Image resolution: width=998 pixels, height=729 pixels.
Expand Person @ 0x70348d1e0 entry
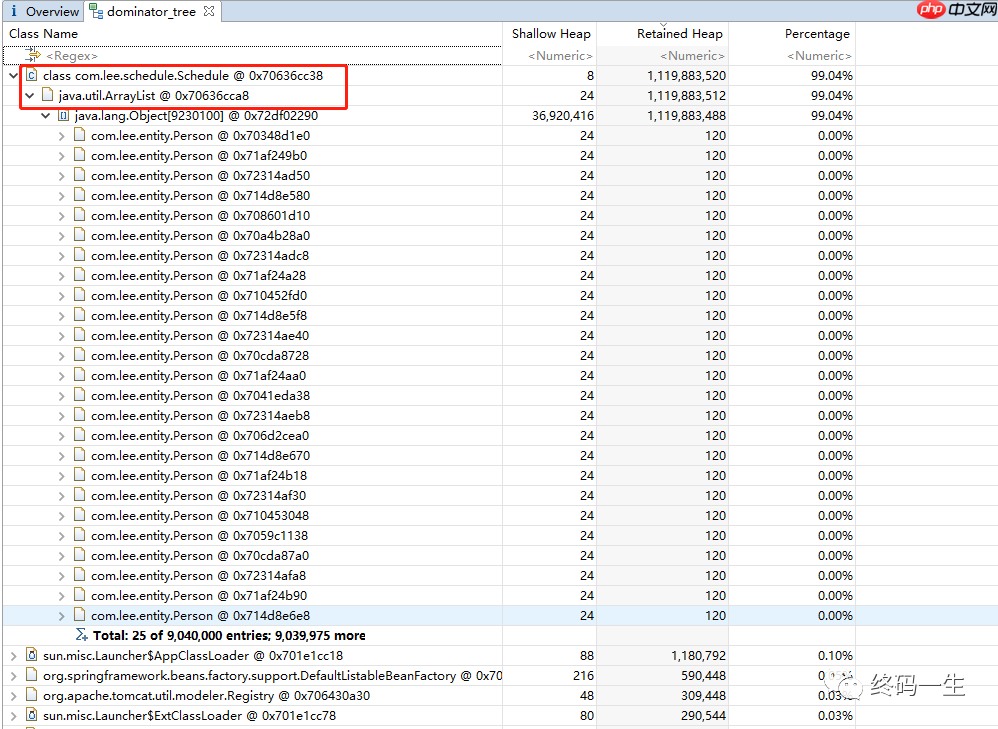[61, 136]
